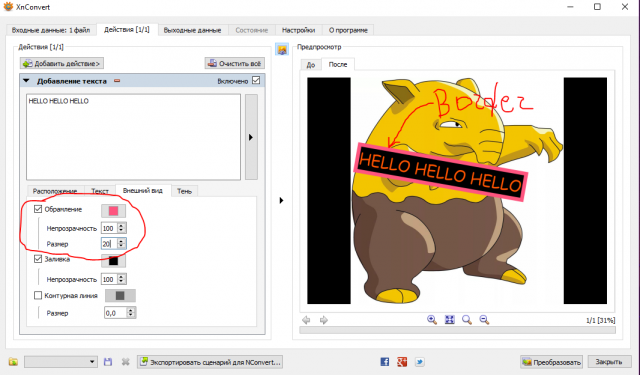
Task: Remove action with red minus icon
Action: [117, 81]
